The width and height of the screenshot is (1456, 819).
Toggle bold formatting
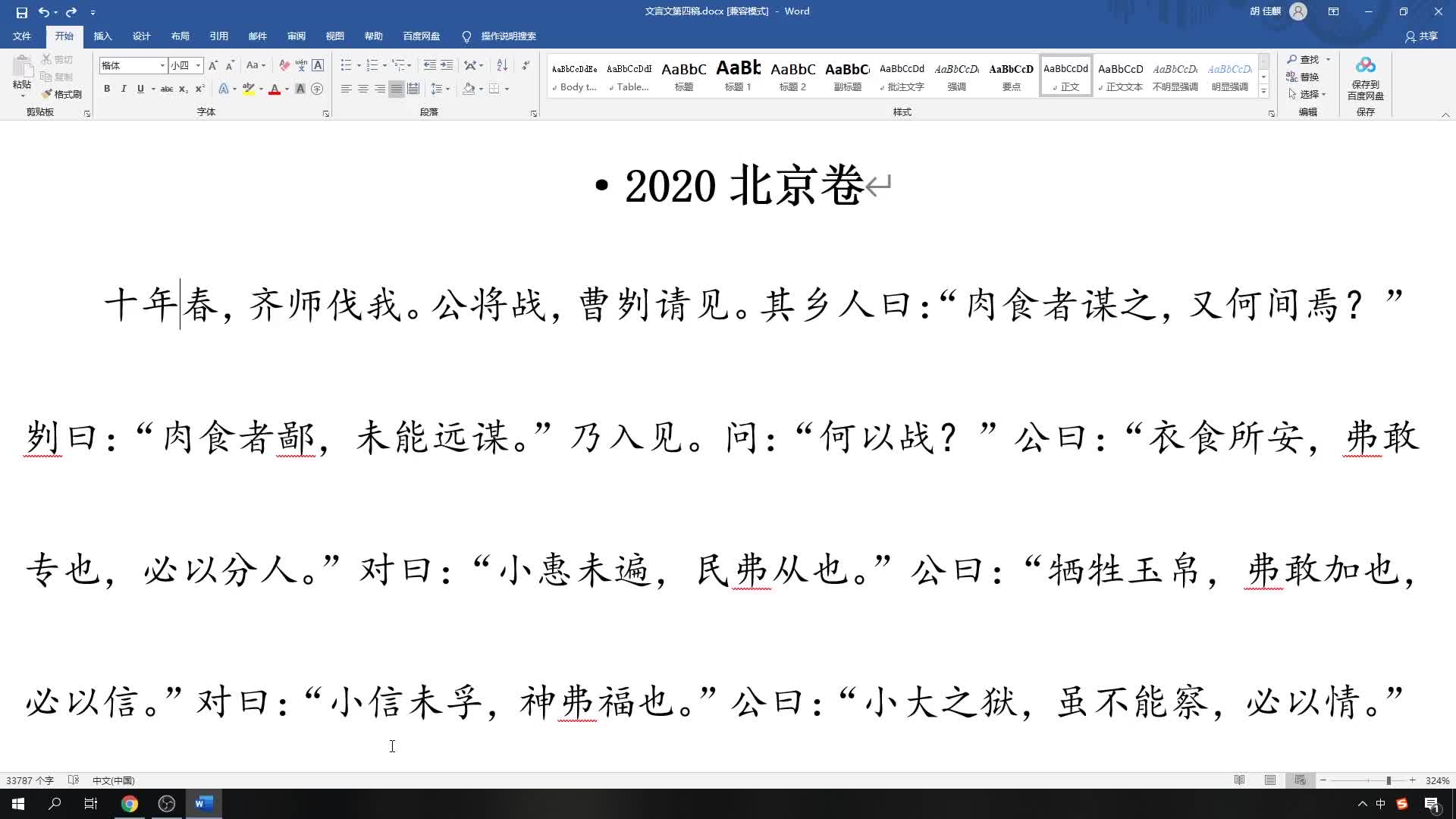click(107, 89)
